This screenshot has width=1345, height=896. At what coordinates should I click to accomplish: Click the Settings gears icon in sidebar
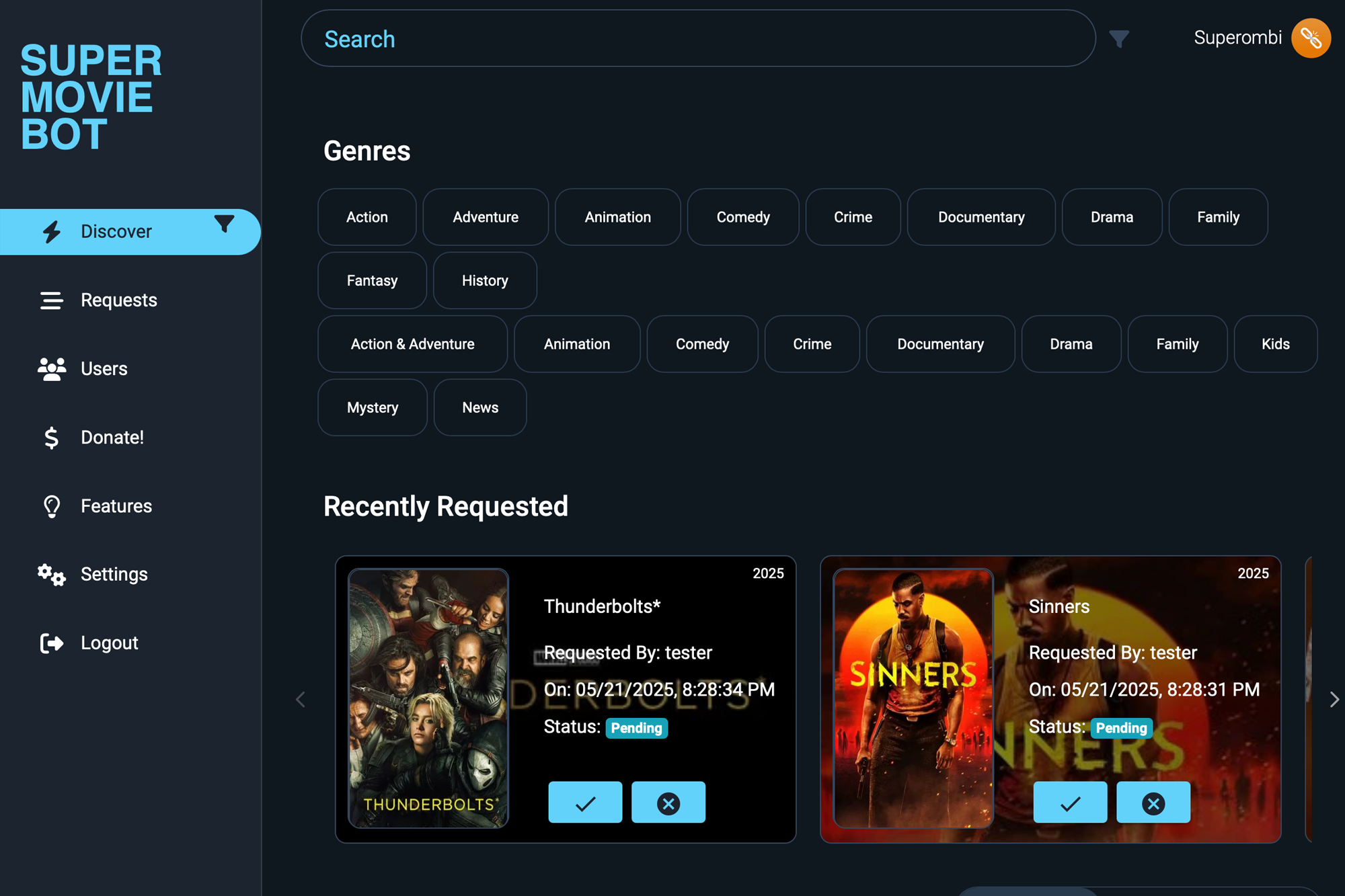(x=51, y=575)
